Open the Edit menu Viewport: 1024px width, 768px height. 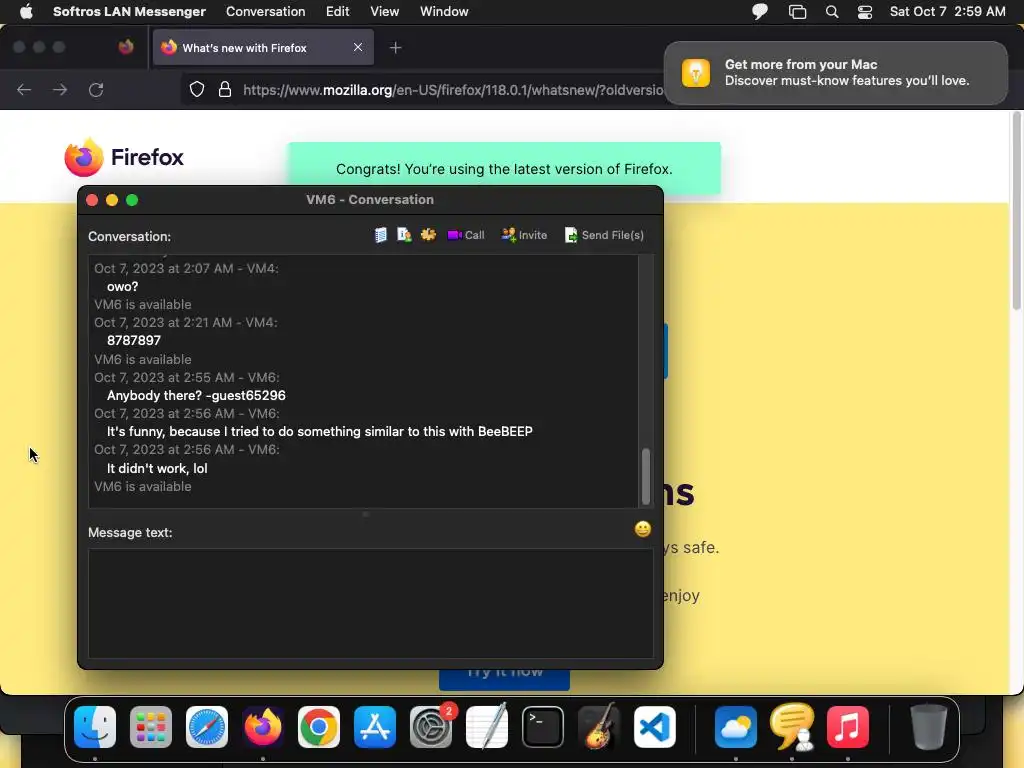338,11
